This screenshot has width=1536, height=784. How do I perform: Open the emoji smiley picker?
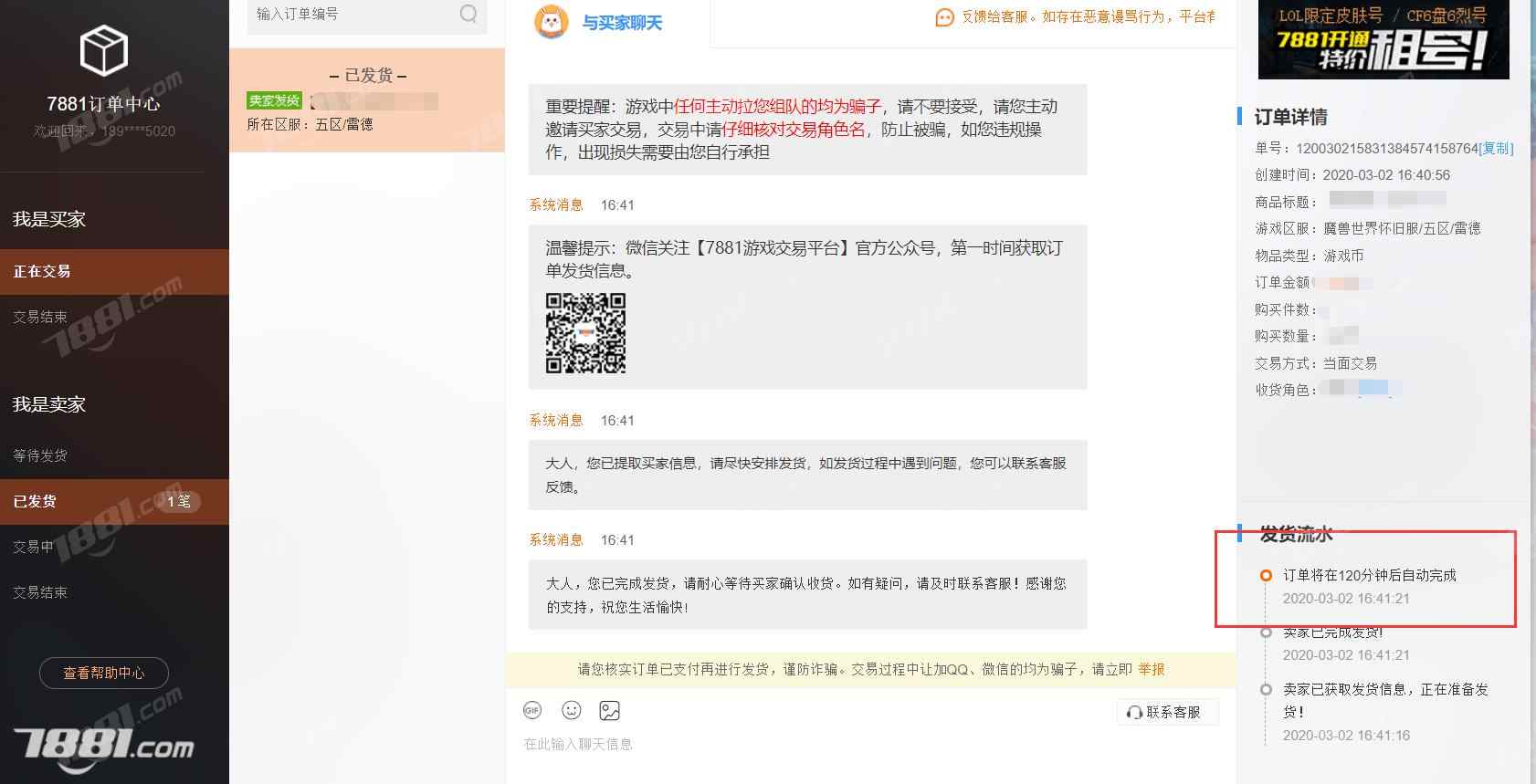coord(572,710)
